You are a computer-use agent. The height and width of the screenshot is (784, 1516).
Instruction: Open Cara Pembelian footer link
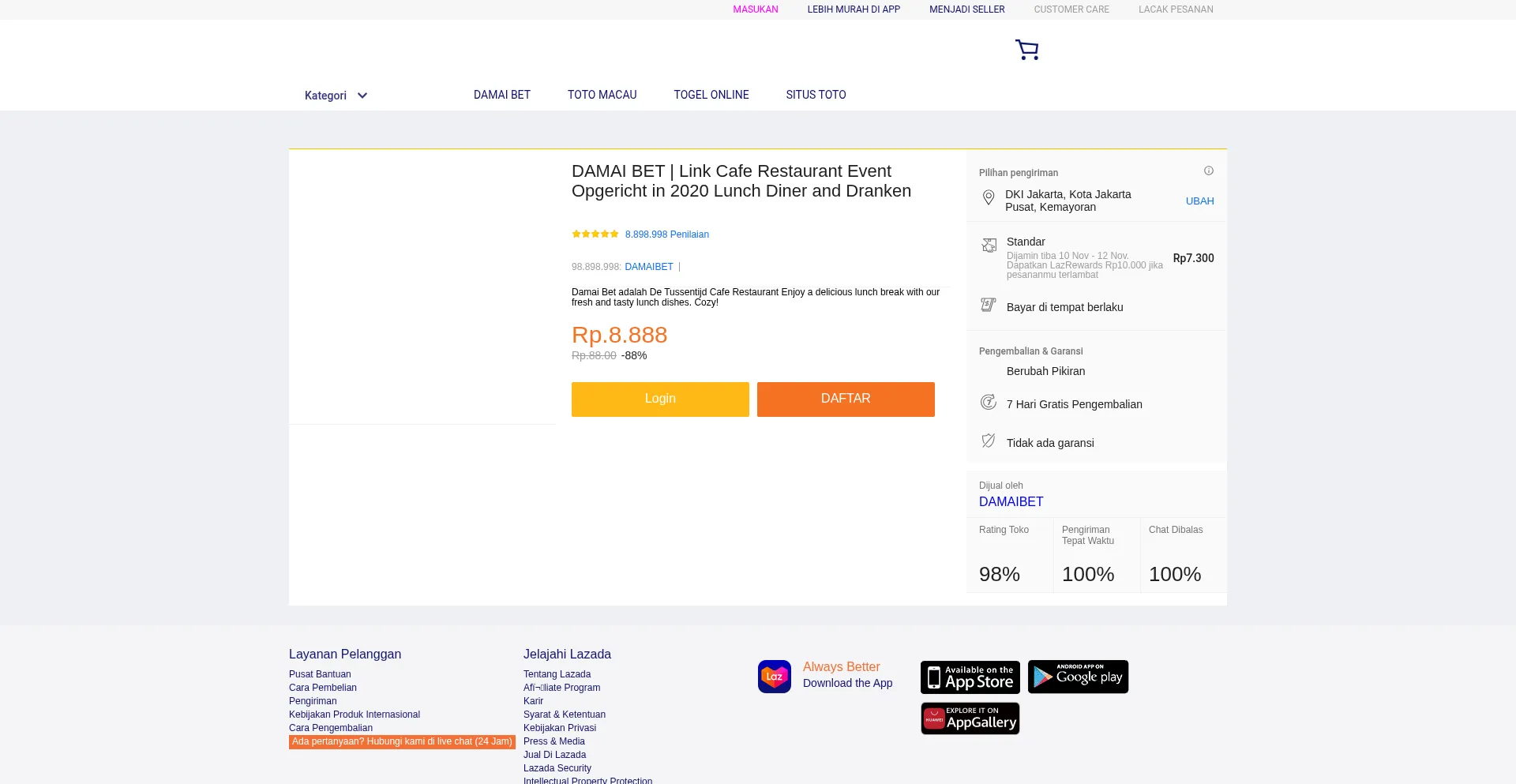click(x=323, y=688)
